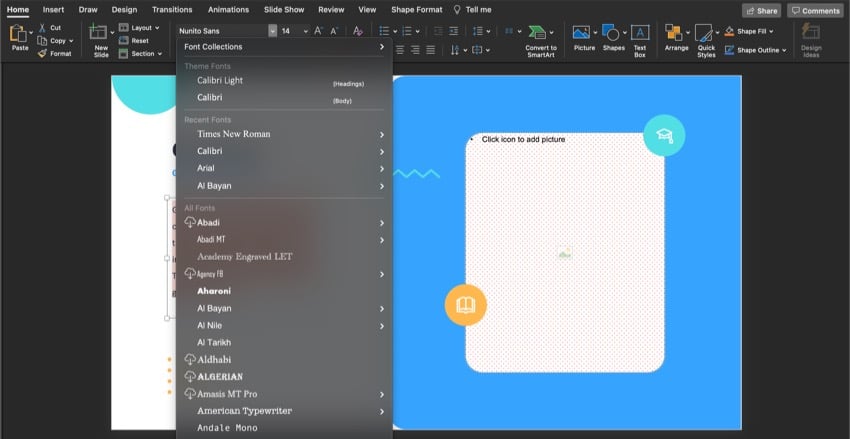Open the Layout dropdown
Viewport: 850px width, 439px height.
pos(141,28)
